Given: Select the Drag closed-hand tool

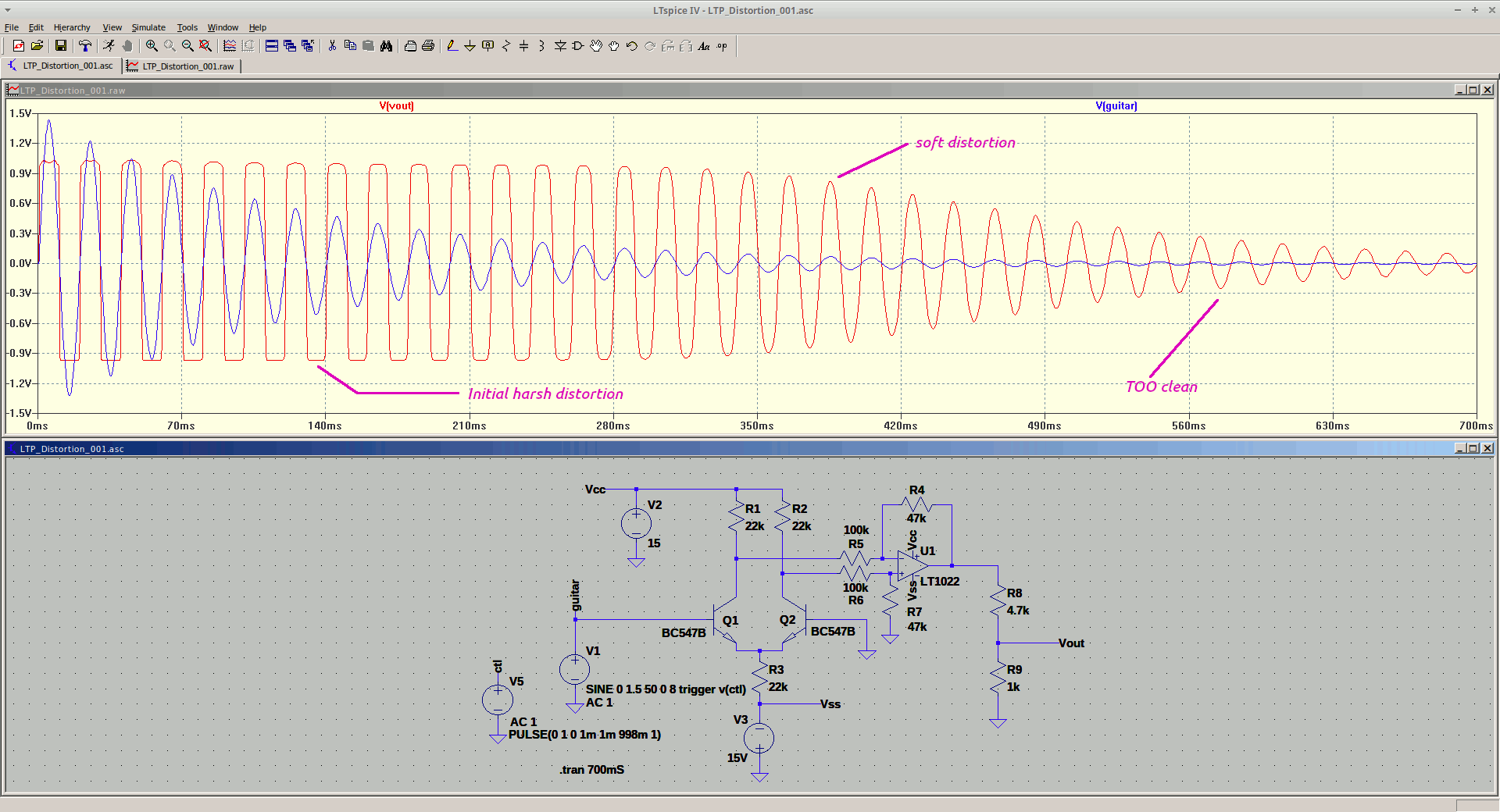Looking at the screenshot, I should coord(614,46).
